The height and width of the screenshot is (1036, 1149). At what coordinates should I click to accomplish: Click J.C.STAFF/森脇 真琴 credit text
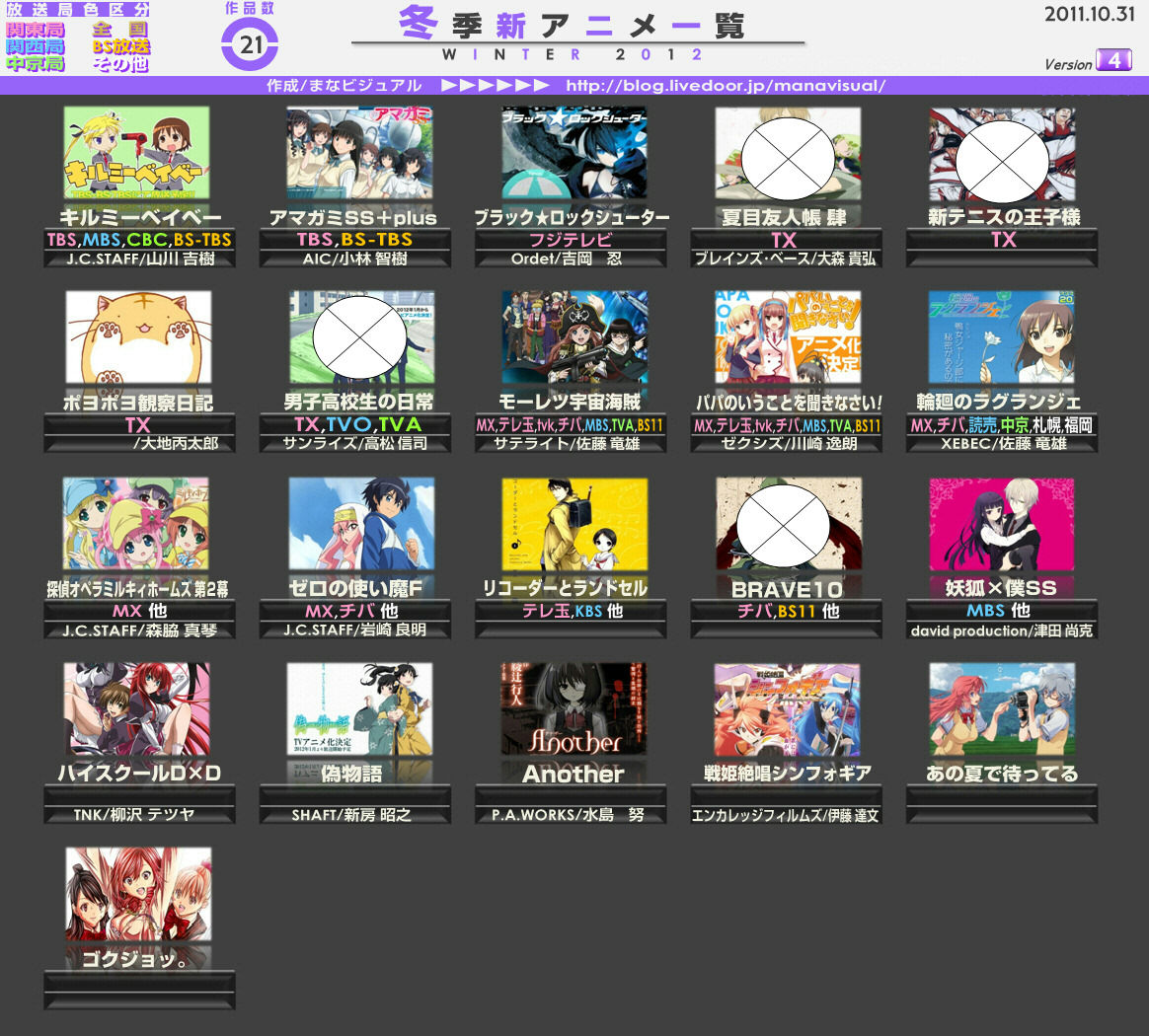pos(139,630)
